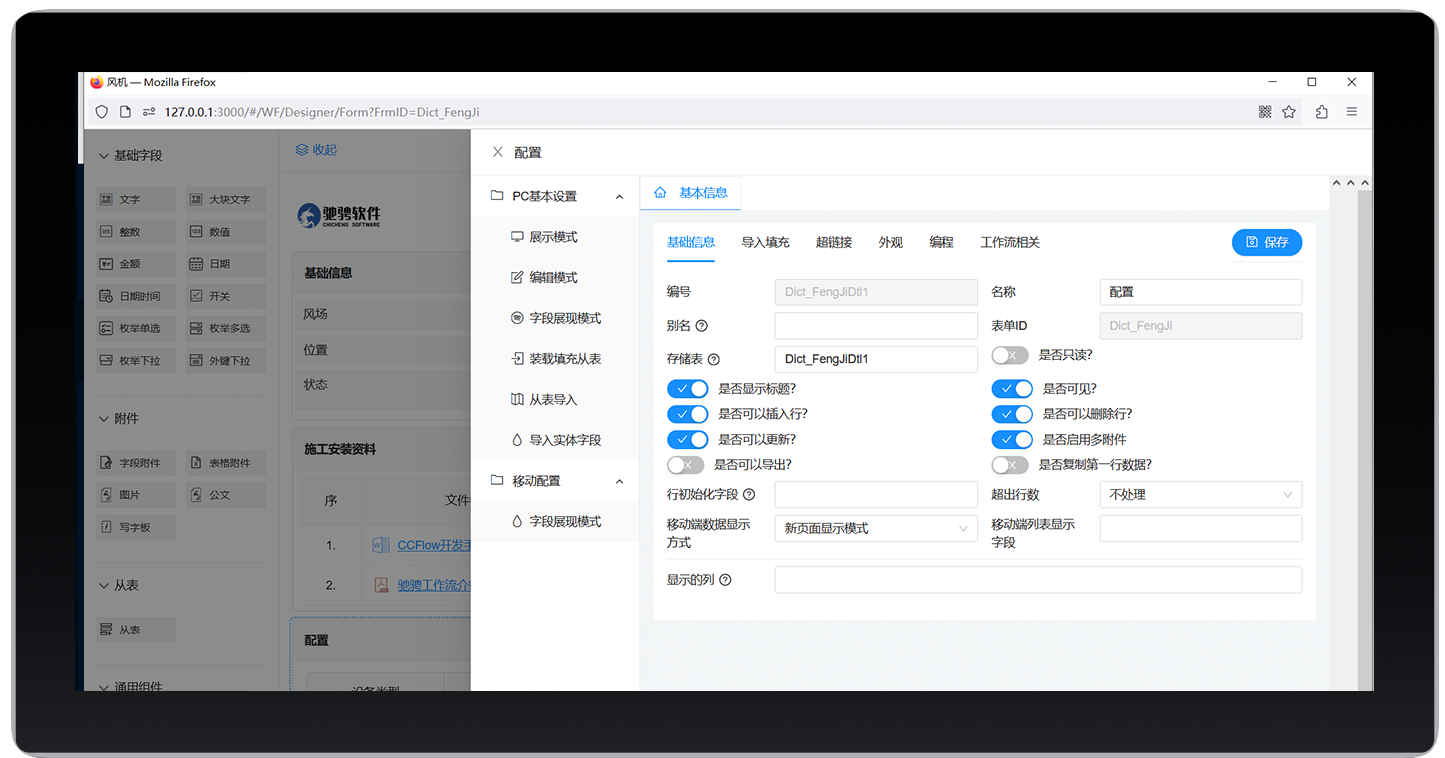1445x758 pixels.
Task: Select the 外键下拉 field component
Action: click(226, 360)
